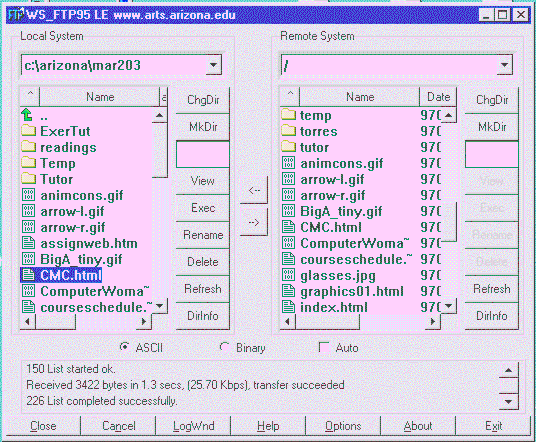Click remote Date column header to sort
This screenshot has height=442, width=536.
(x=438, y=97)
